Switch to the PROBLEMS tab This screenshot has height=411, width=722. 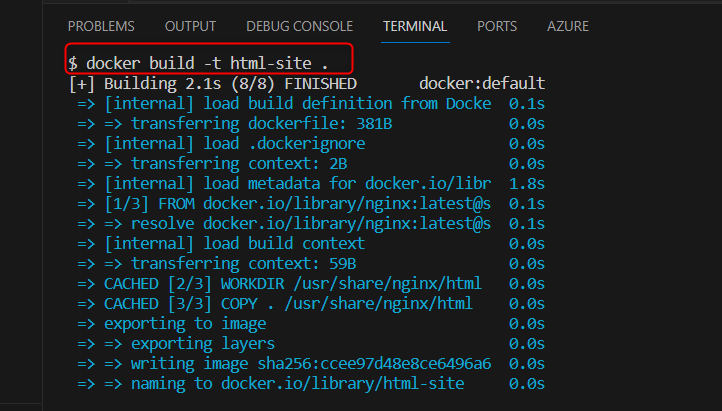coord(101,26)
